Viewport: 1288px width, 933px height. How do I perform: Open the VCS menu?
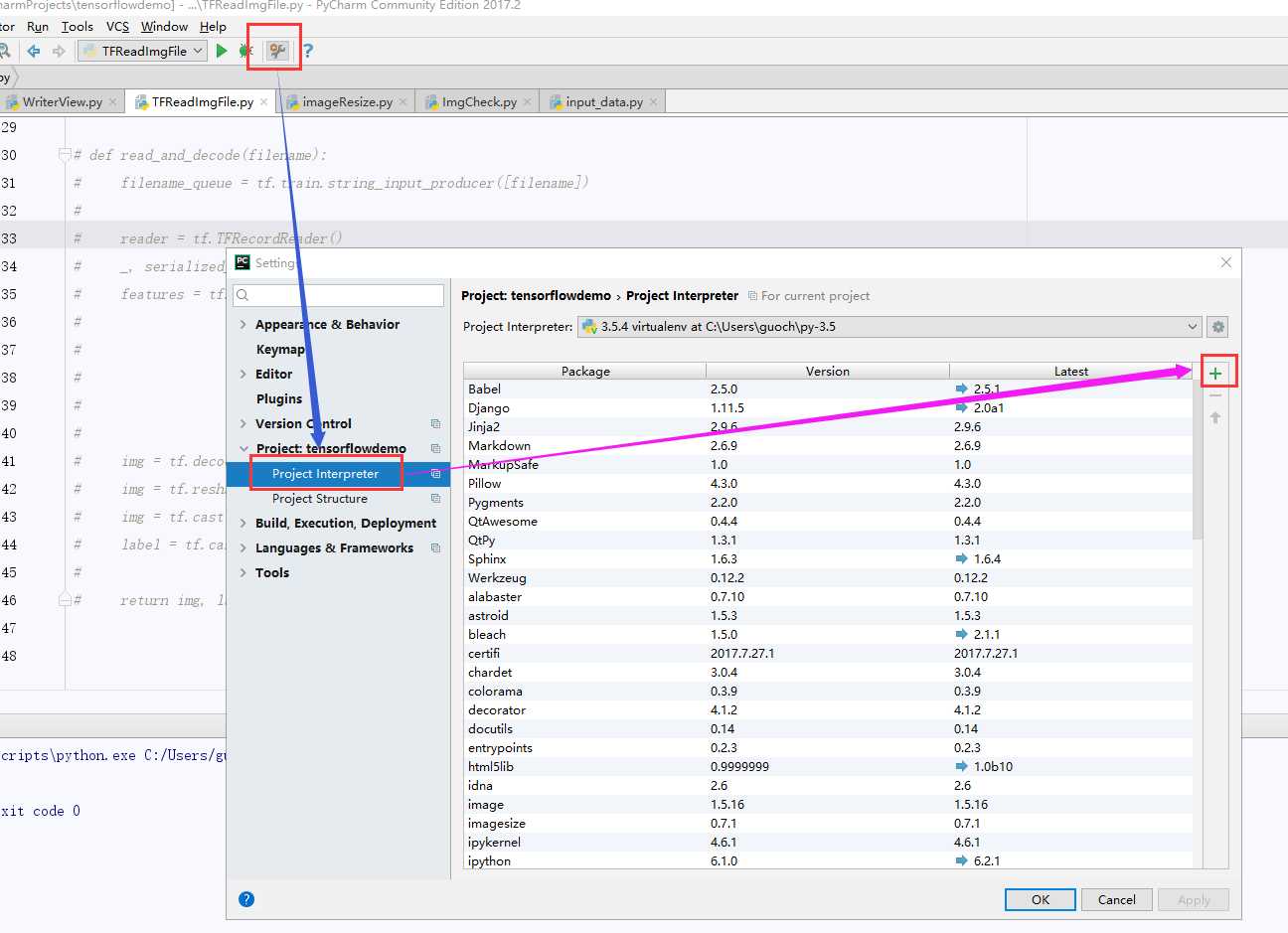click(x=117, y=27)
